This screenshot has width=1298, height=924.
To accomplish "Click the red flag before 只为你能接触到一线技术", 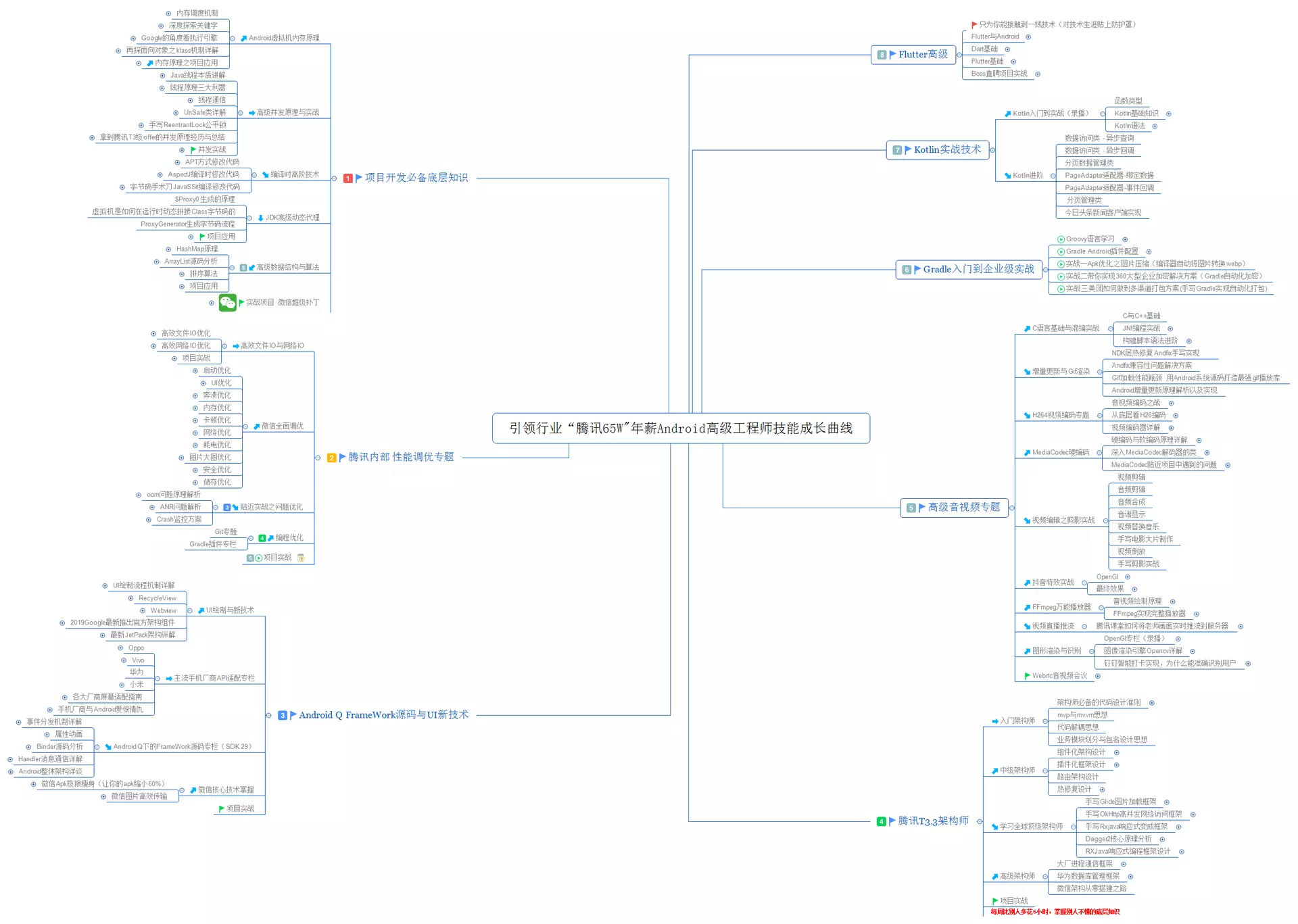I will pyautogui.click(x=974, y=25).
